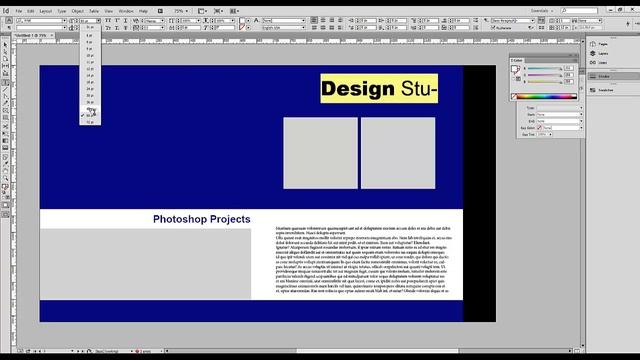Select the Pen tool
Screen dimensions: 640x360
[x=5, y=96]
